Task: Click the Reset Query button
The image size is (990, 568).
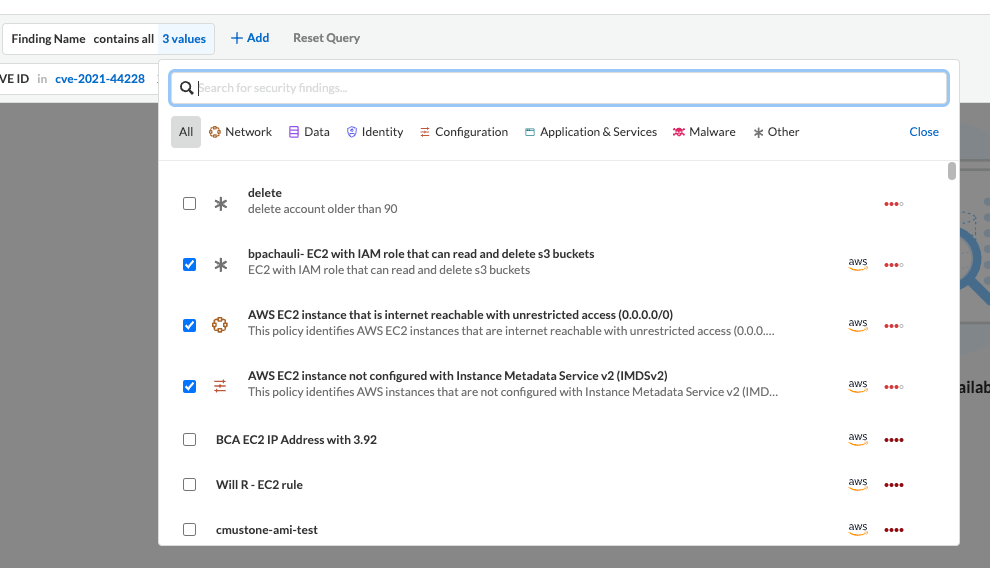Action: point(326,38)
